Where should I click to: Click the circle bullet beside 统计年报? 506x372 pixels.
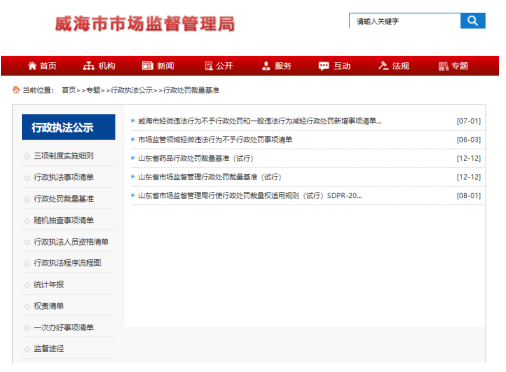27,285
